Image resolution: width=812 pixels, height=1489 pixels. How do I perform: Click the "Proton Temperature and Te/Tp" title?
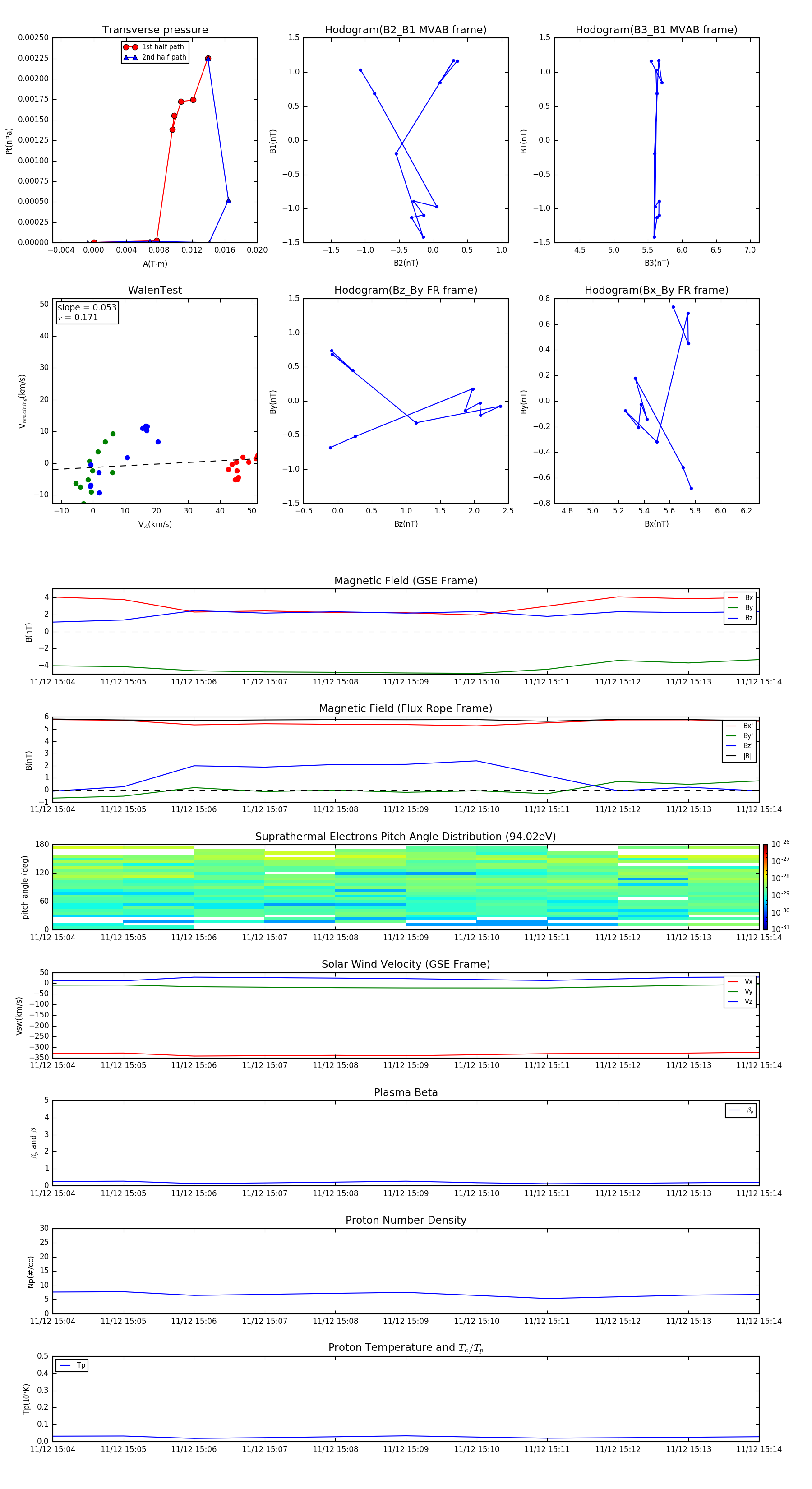(406, 1348)
